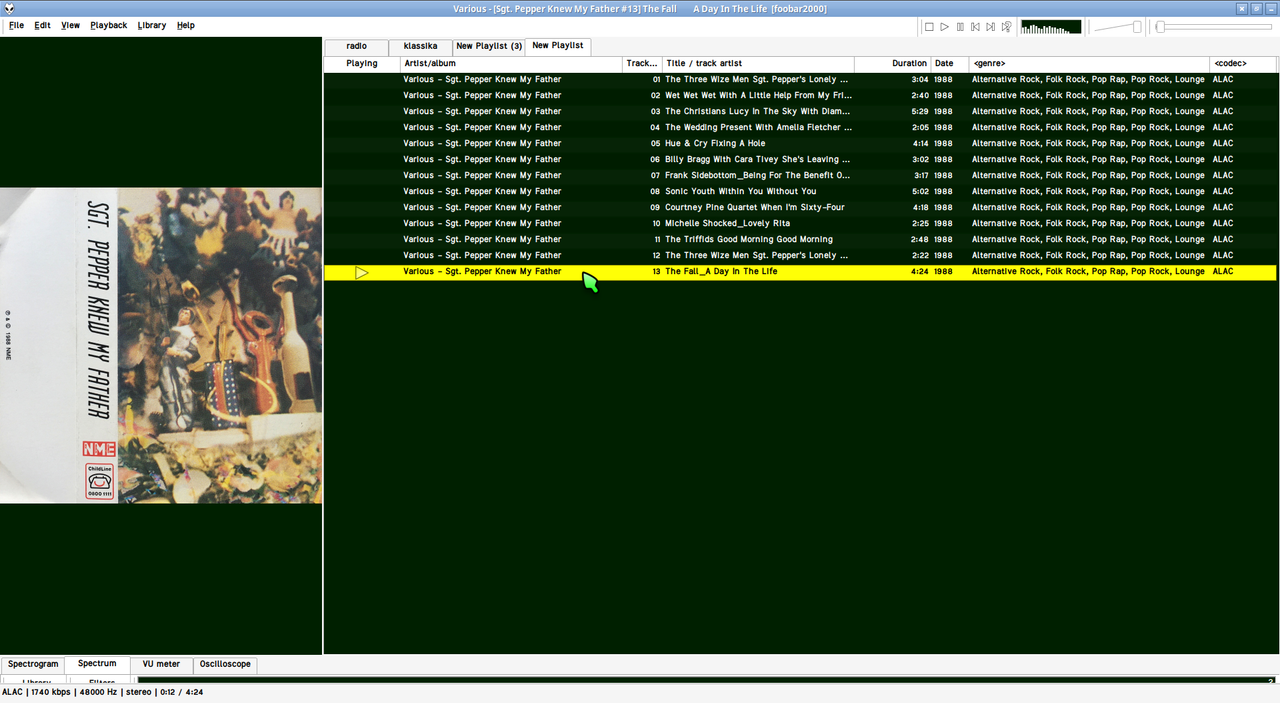Select track 12 The Three Wize Men

800,256
